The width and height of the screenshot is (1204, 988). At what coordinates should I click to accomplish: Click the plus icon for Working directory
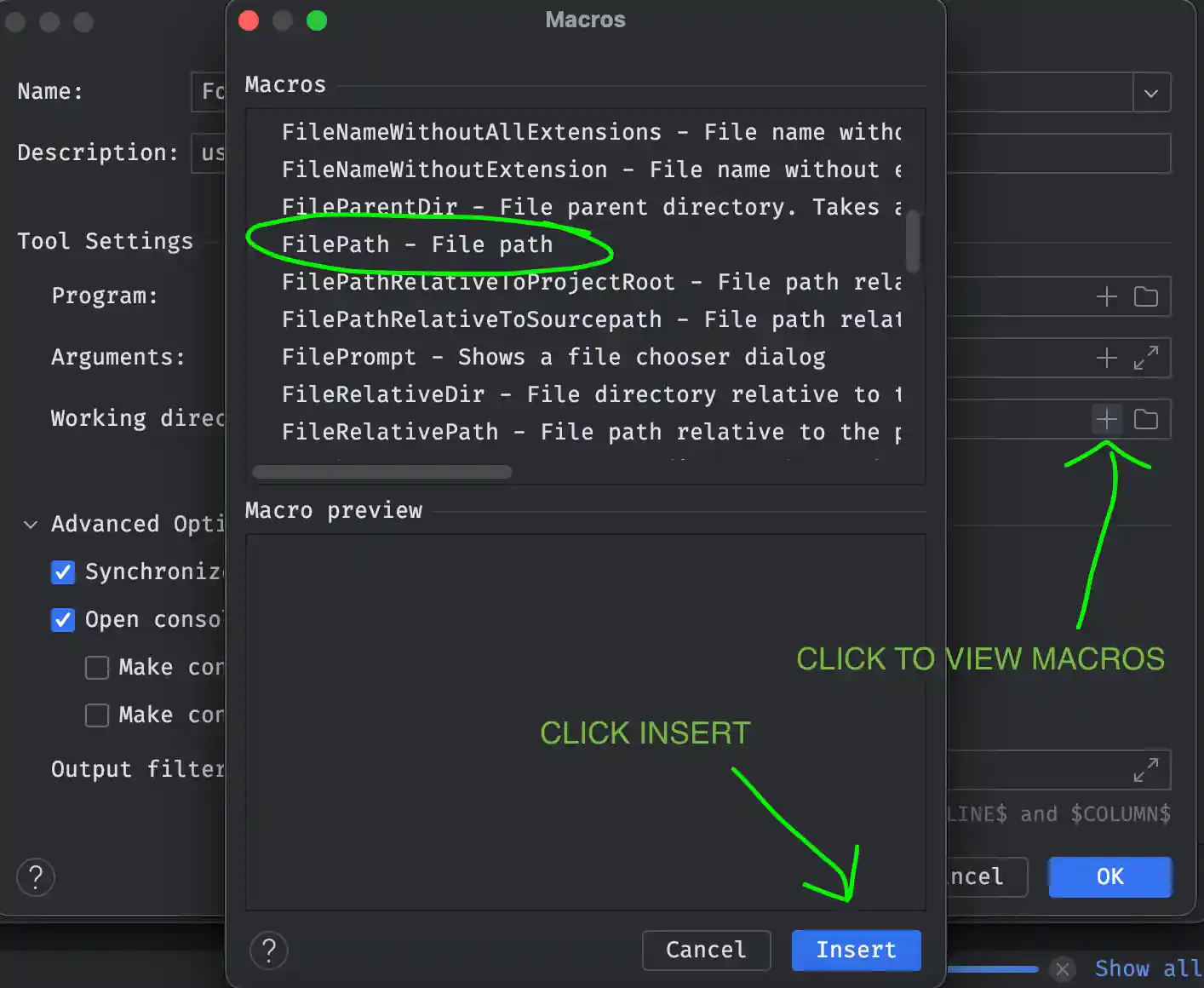[1106, 419]
